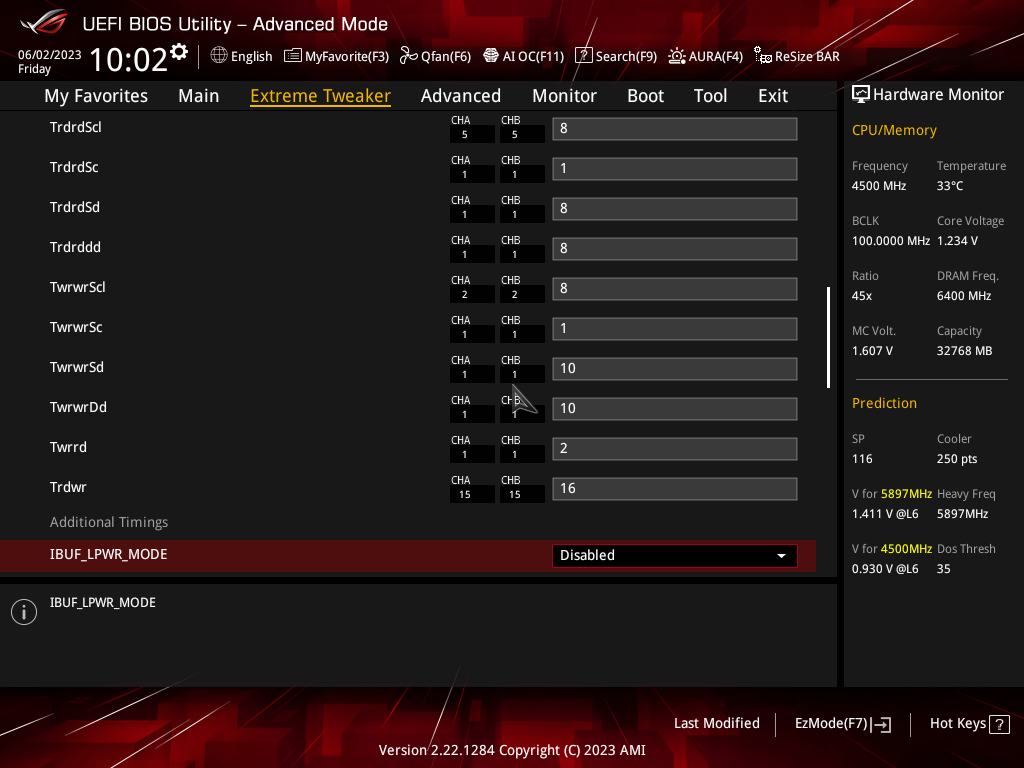Open MyFavorite(F3) list icon
This screenshot has width=1024, height=768.
(x=293, y=56)
